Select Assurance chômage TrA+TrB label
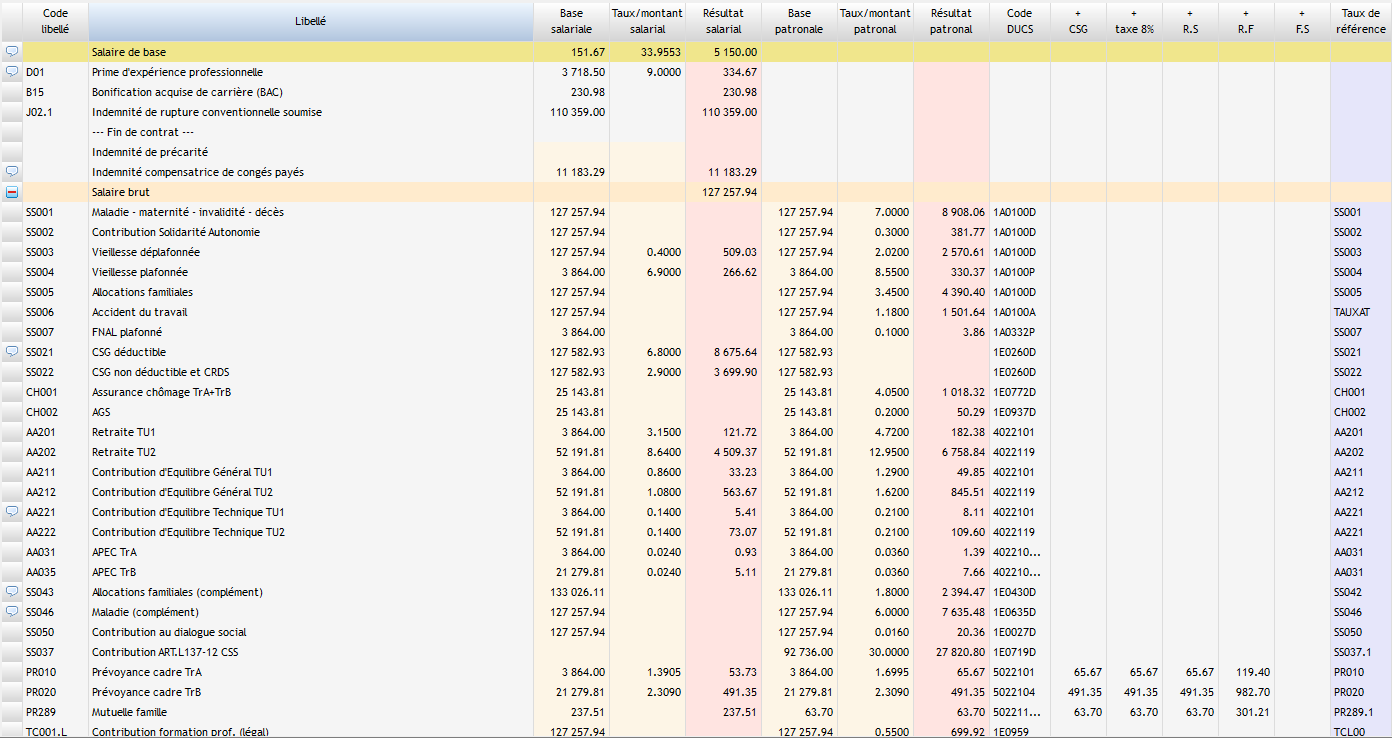 click(162, 392)
